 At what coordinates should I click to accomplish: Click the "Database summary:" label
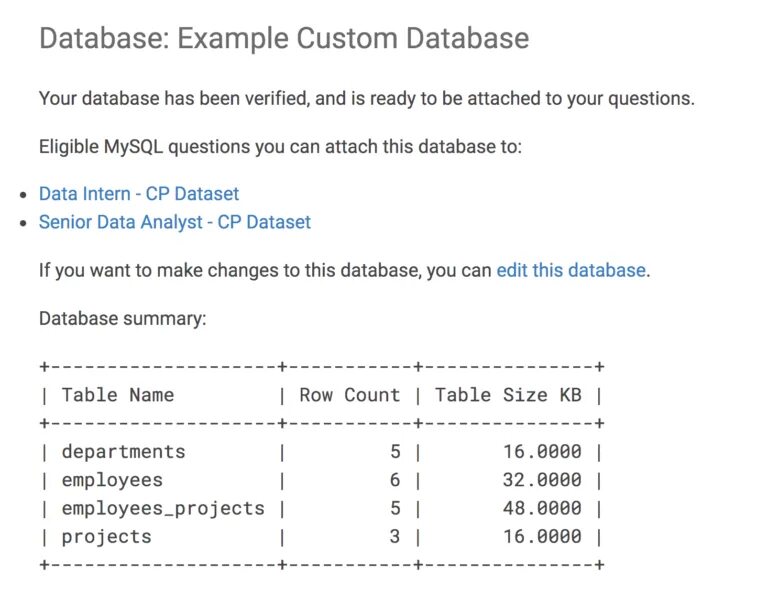(x=122, y=319)
